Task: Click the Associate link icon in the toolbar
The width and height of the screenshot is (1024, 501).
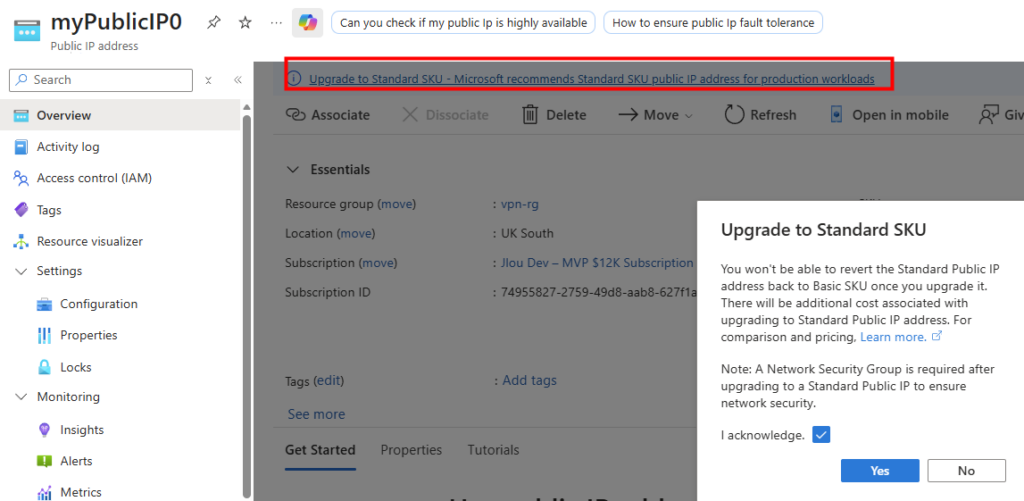Action: 296,115
